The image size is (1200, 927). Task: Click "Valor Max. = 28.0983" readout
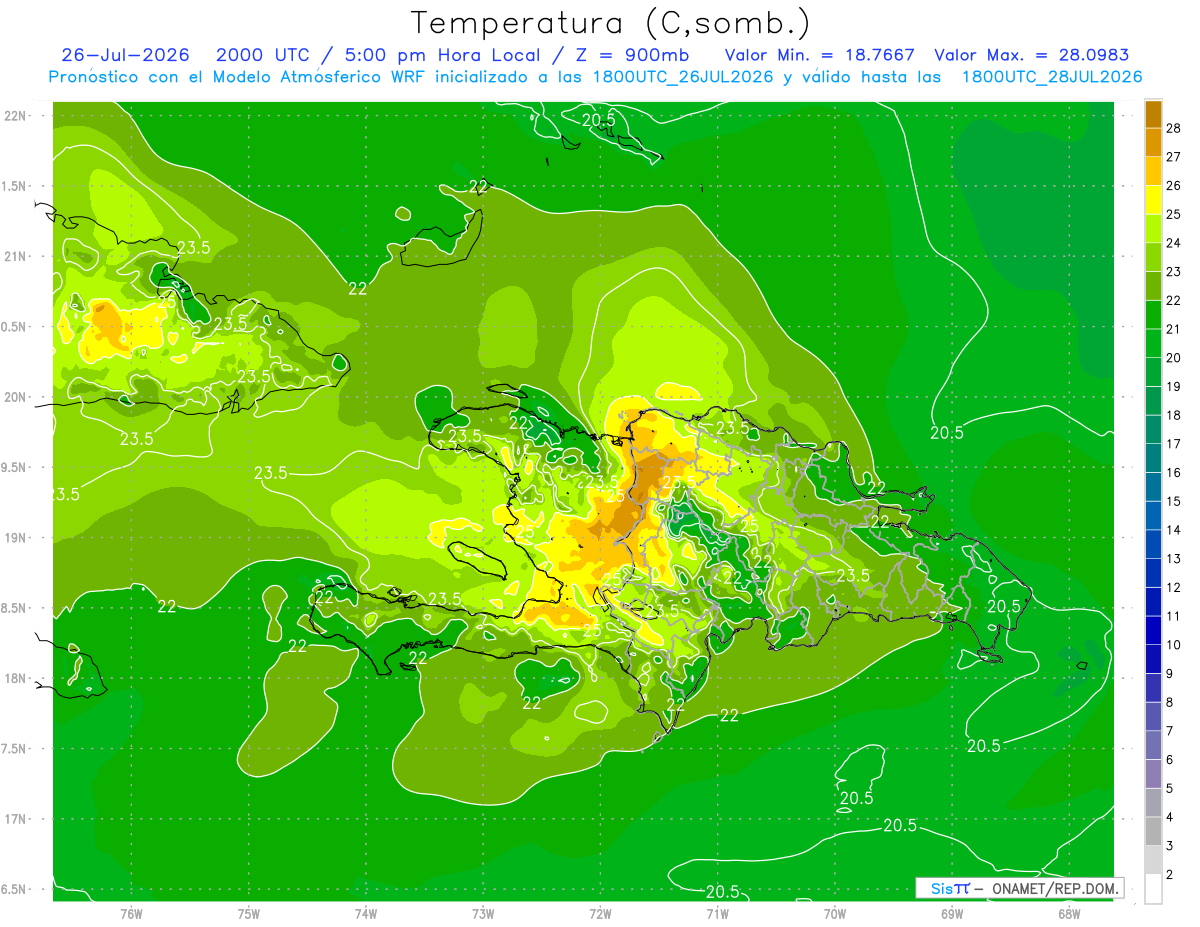pyautogui.click(x=1031, y=56)
